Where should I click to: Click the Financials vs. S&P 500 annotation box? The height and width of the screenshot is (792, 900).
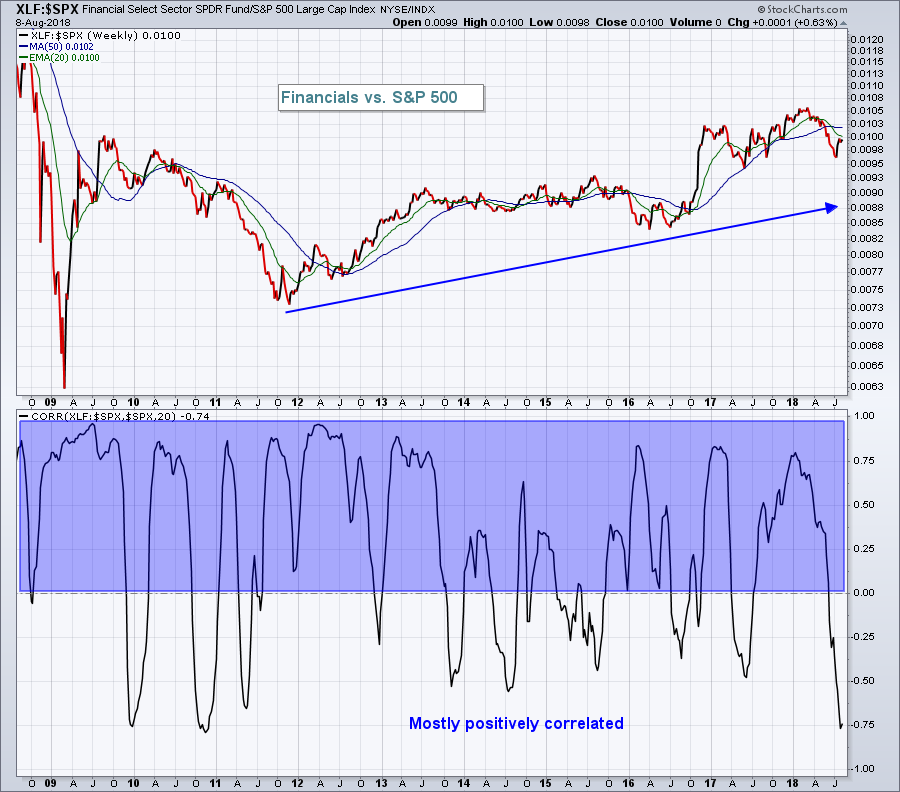click(x=381, y=98)
